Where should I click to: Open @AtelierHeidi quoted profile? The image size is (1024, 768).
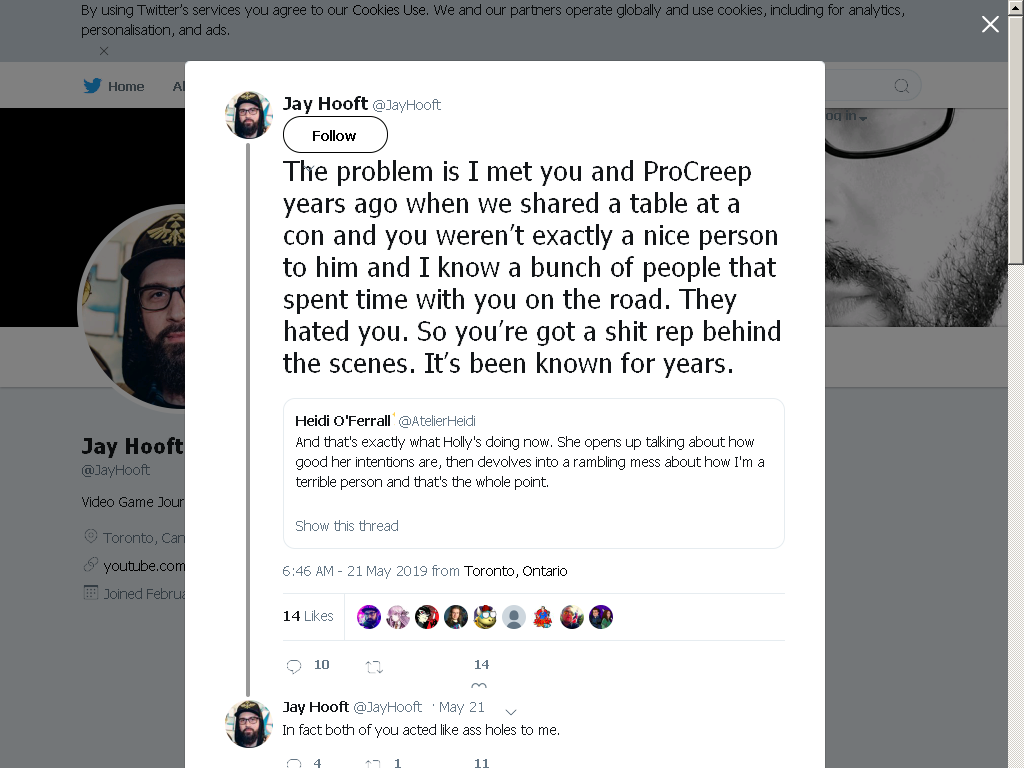coord(437,421)
